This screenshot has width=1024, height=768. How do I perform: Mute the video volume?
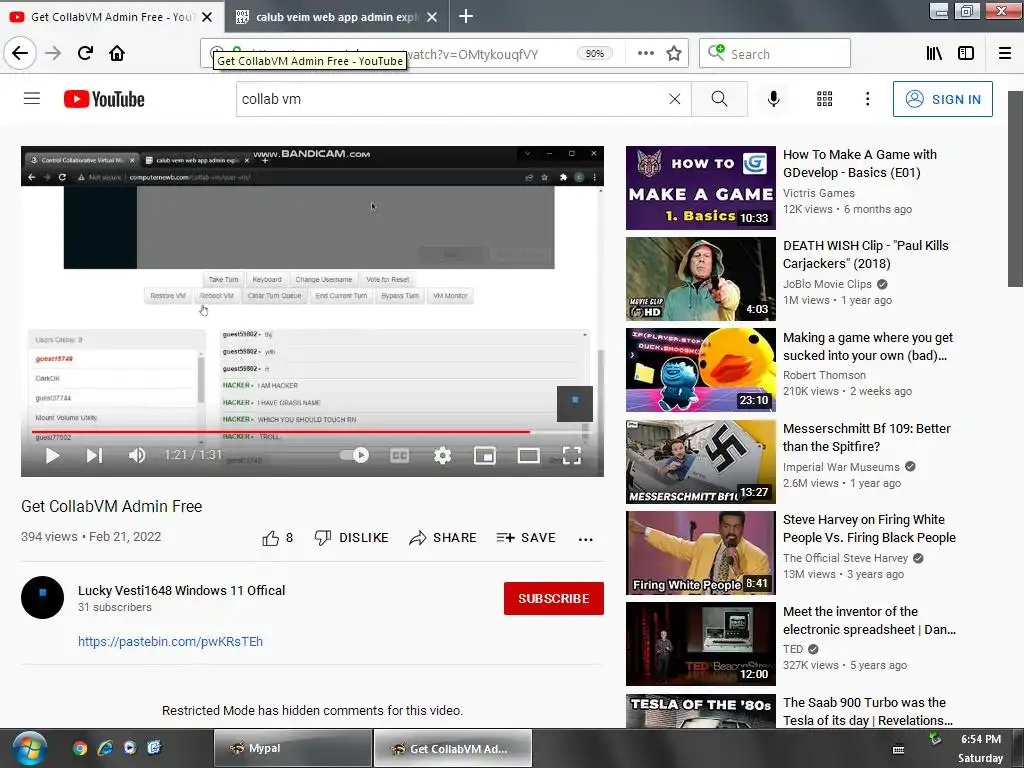tap(136, 455)
